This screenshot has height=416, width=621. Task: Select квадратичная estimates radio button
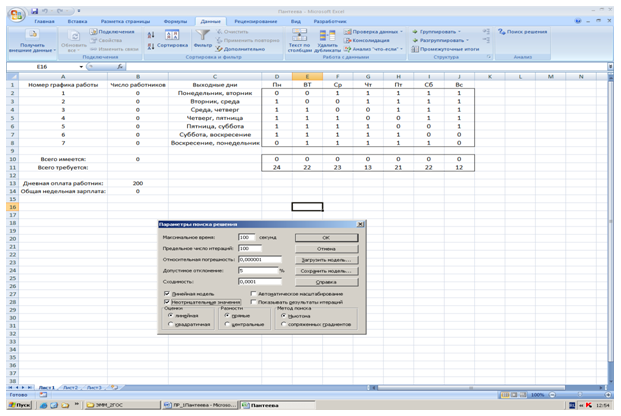click(171, 324)
